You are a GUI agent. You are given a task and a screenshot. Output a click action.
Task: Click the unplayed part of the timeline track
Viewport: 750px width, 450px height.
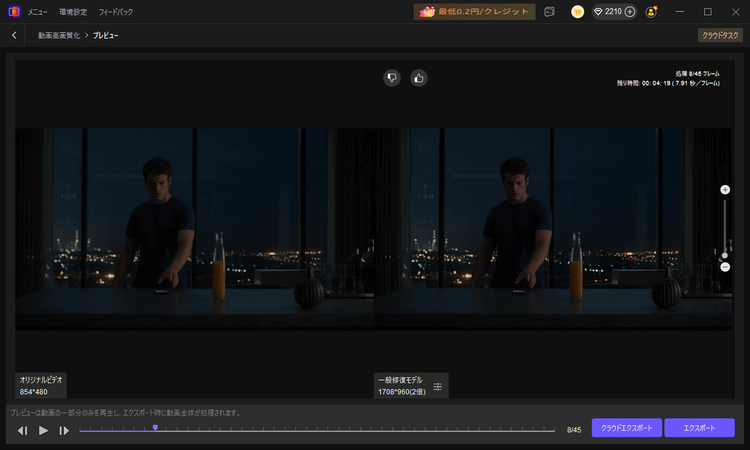click(x=356, y=430)
